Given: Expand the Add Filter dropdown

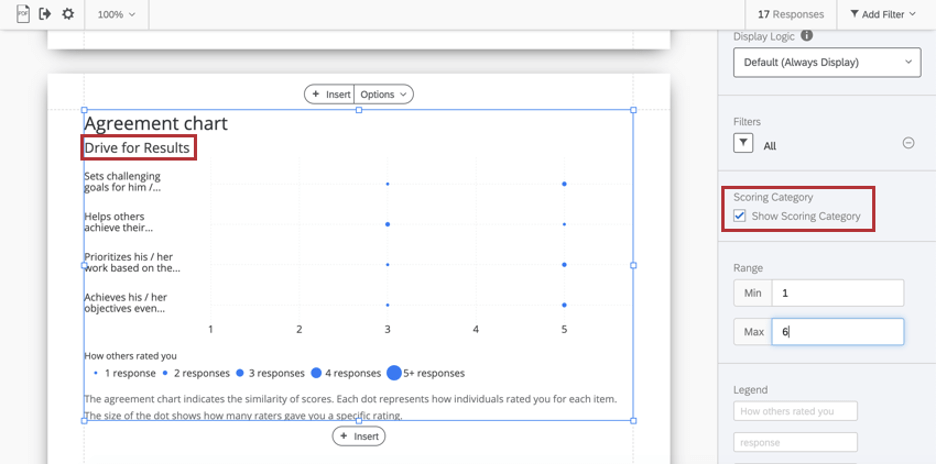Looking at the screenshot, I should coord(882,15).
